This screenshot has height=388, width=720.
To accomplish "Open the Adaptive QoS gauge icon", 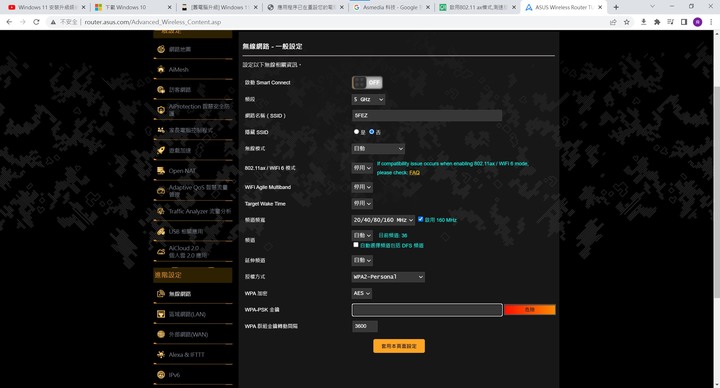I will tap(161, 191).
